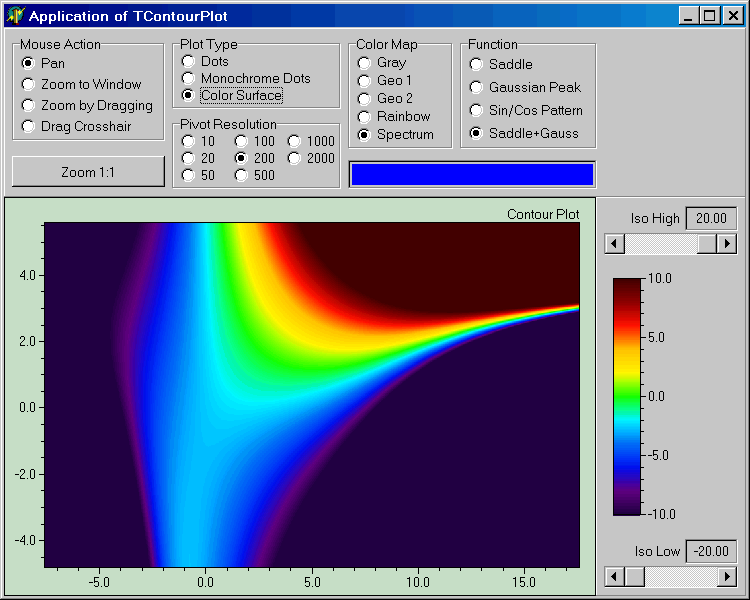
Task: Click the application icon in title bar
Action: (15, 16)
